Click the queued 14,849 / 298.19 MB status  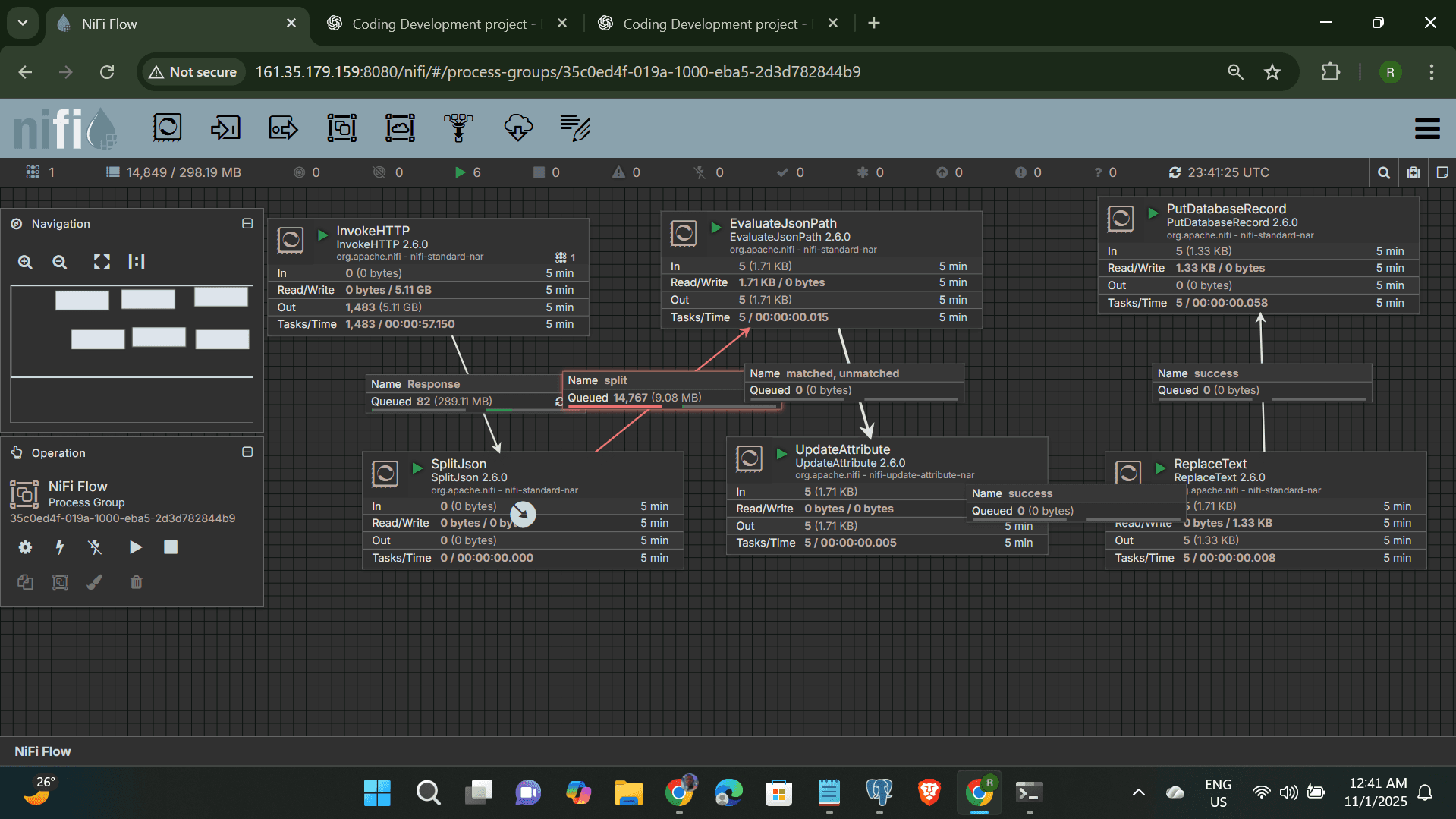click(x=174, y=172)
